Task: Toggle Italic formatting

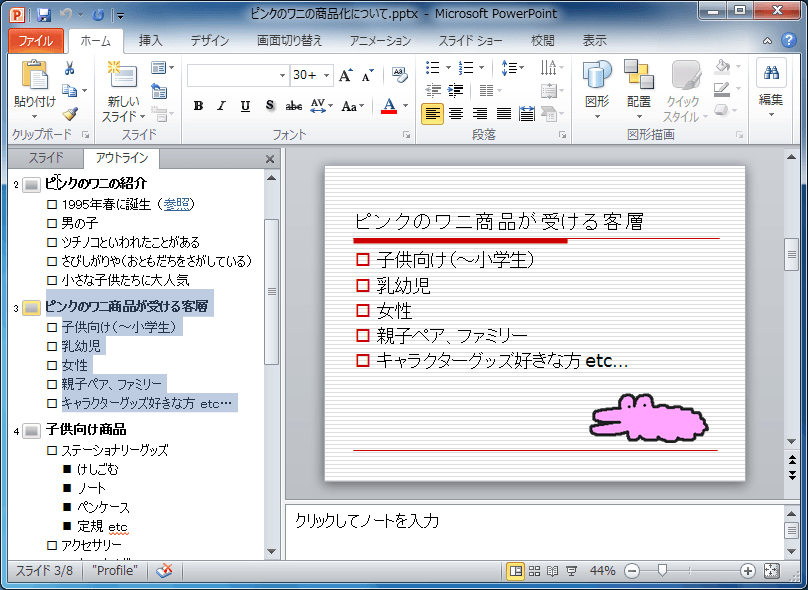Action: point(222,106)
